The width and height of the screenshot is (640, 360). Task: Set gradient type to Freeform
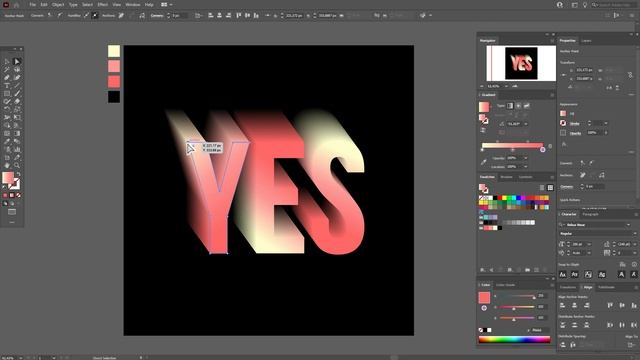(x=527, y=106)
